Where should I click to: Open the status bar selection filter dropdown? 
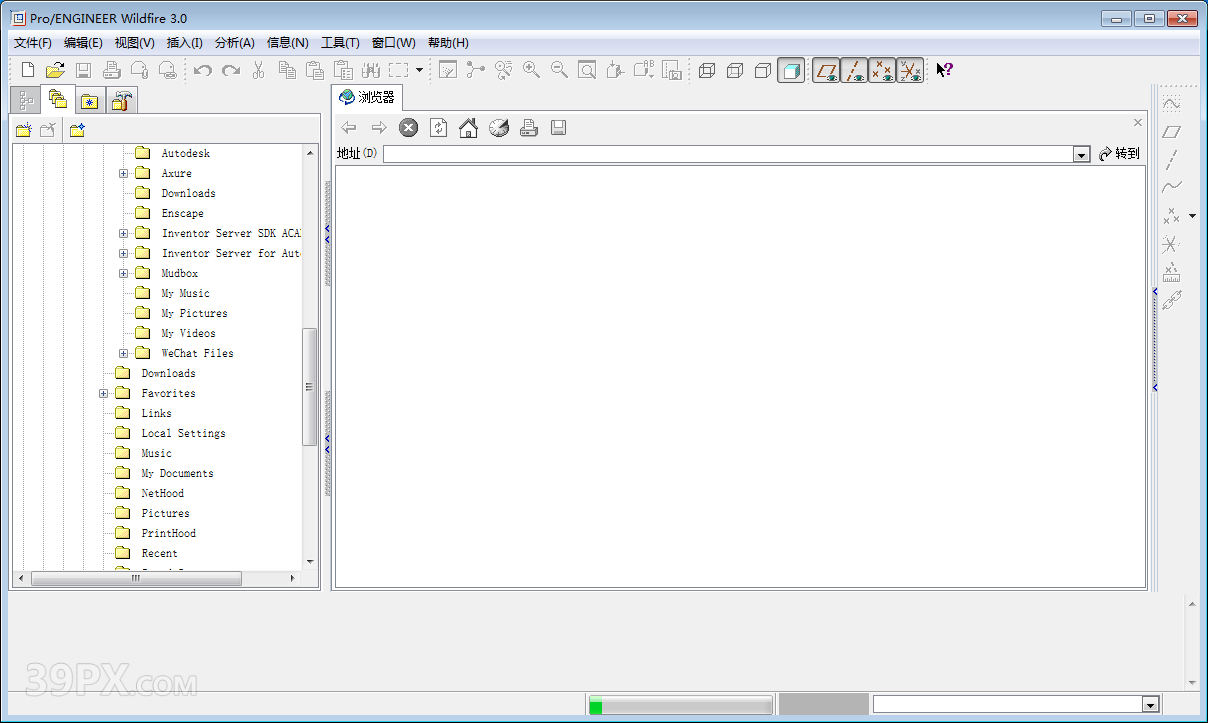1150,705
